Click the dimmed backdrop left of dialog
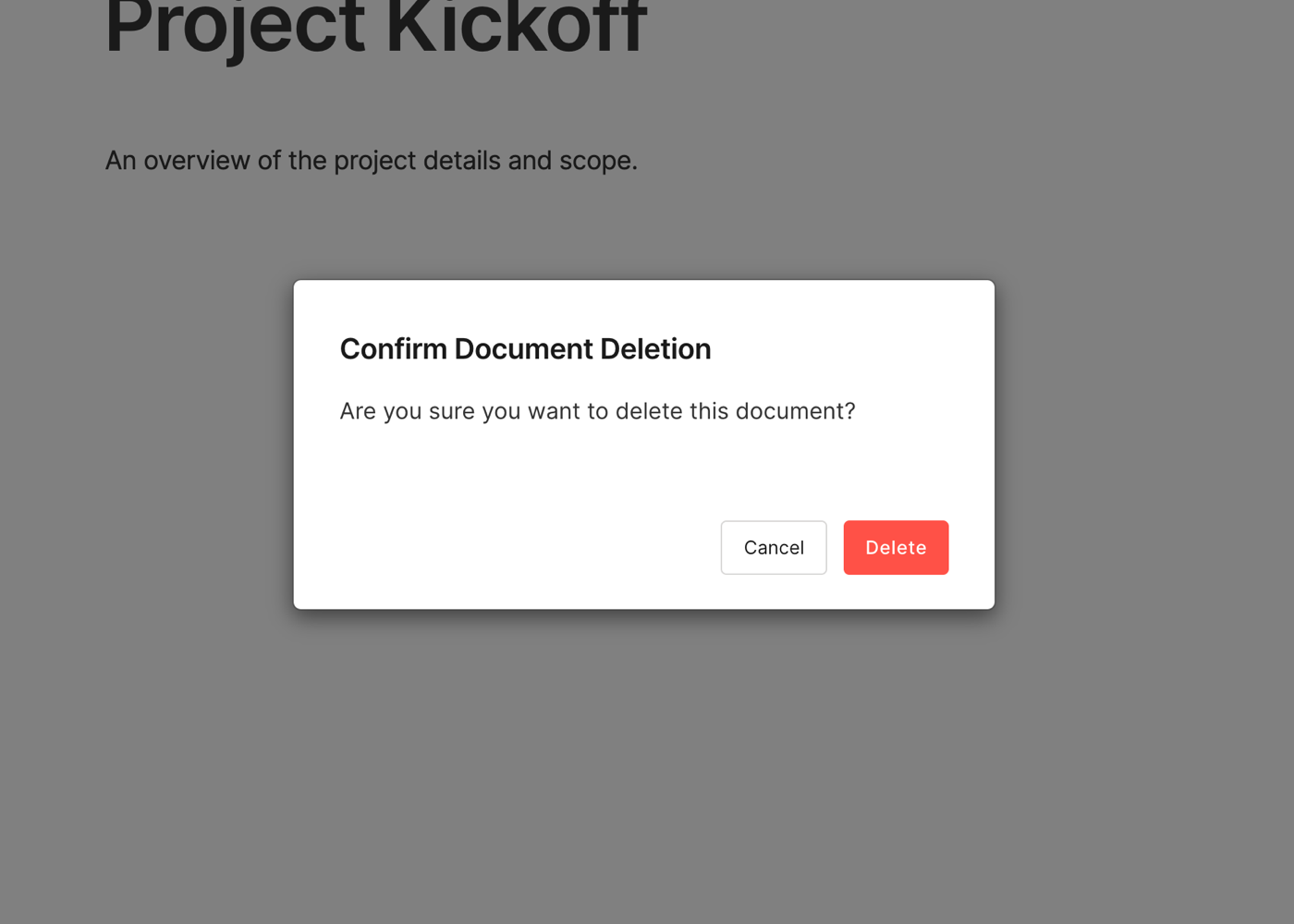This screenshot has width=1294, height=924. point(146,444)
